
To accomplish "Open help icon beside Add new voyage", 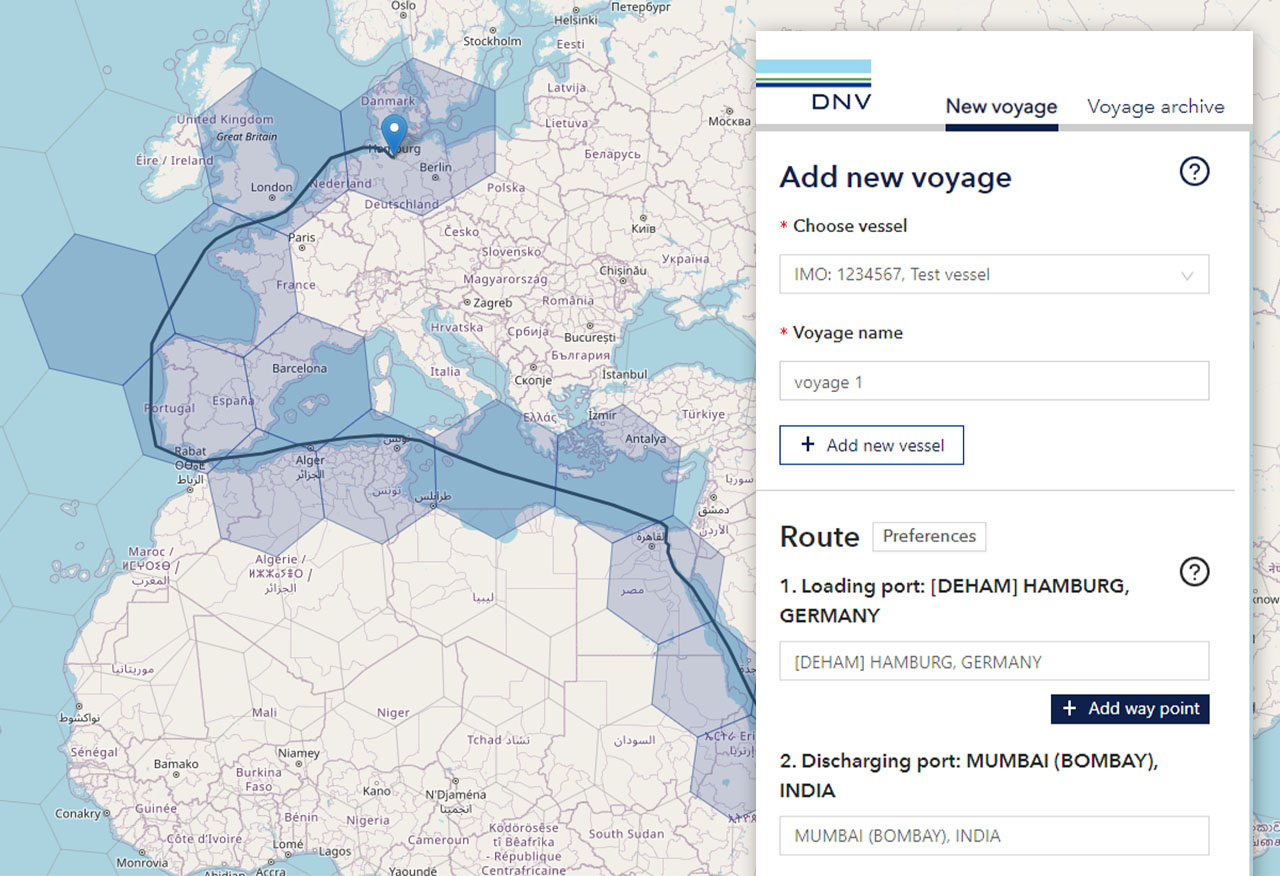I will [x=1194, y=172].
